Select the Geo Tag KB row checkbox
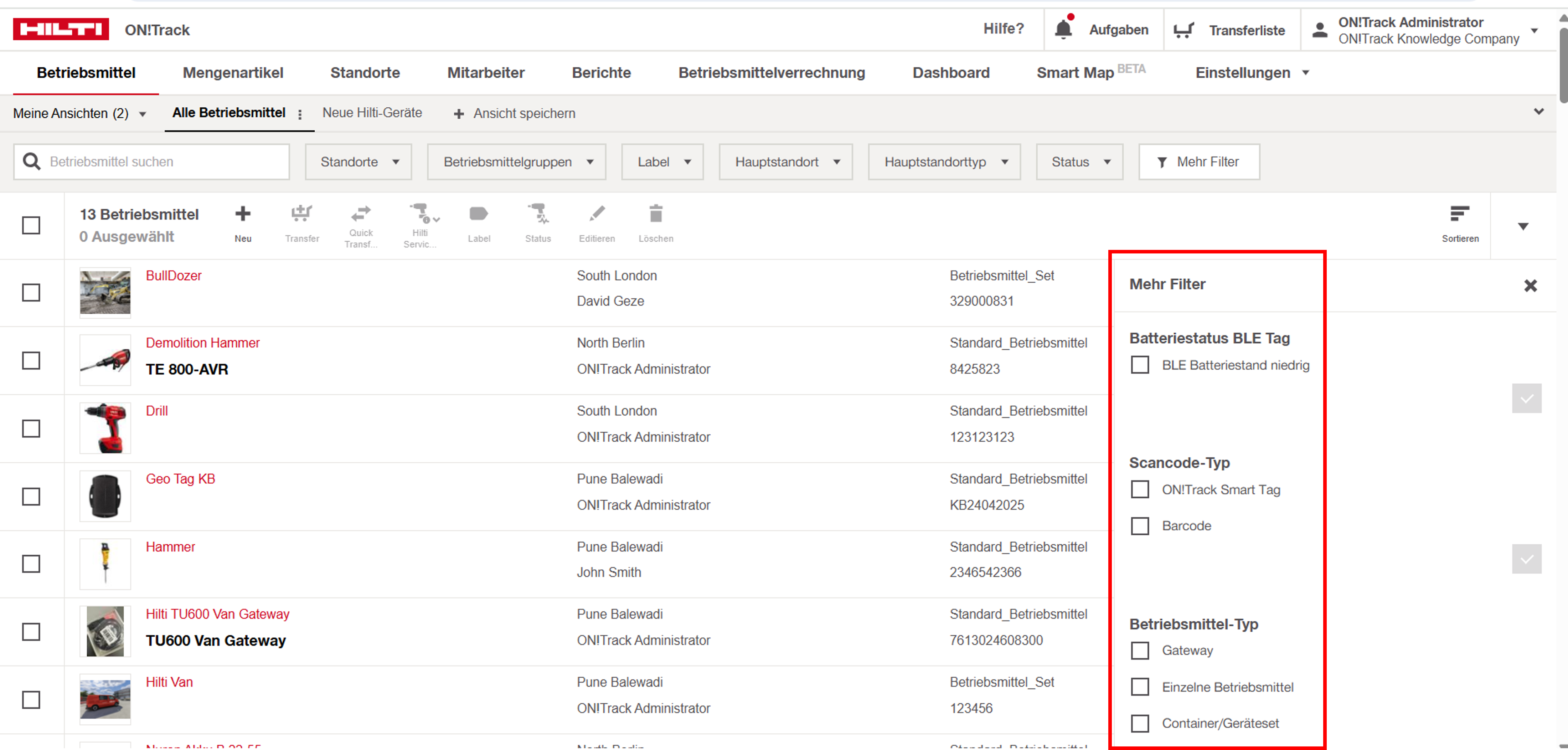1568x750 pixels. click(x=31, y=497)
